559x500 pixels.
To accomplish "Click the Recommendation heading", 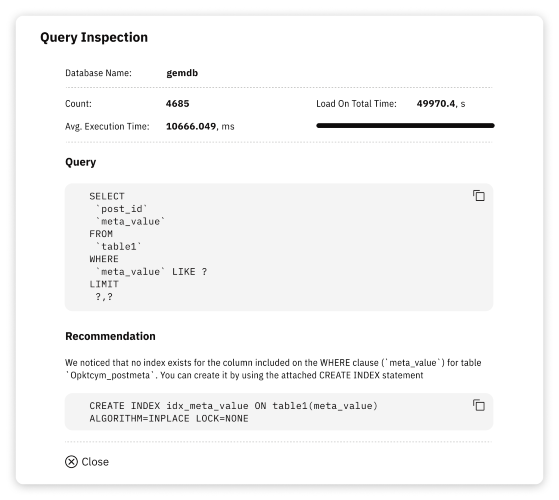I will pos(110,336).
